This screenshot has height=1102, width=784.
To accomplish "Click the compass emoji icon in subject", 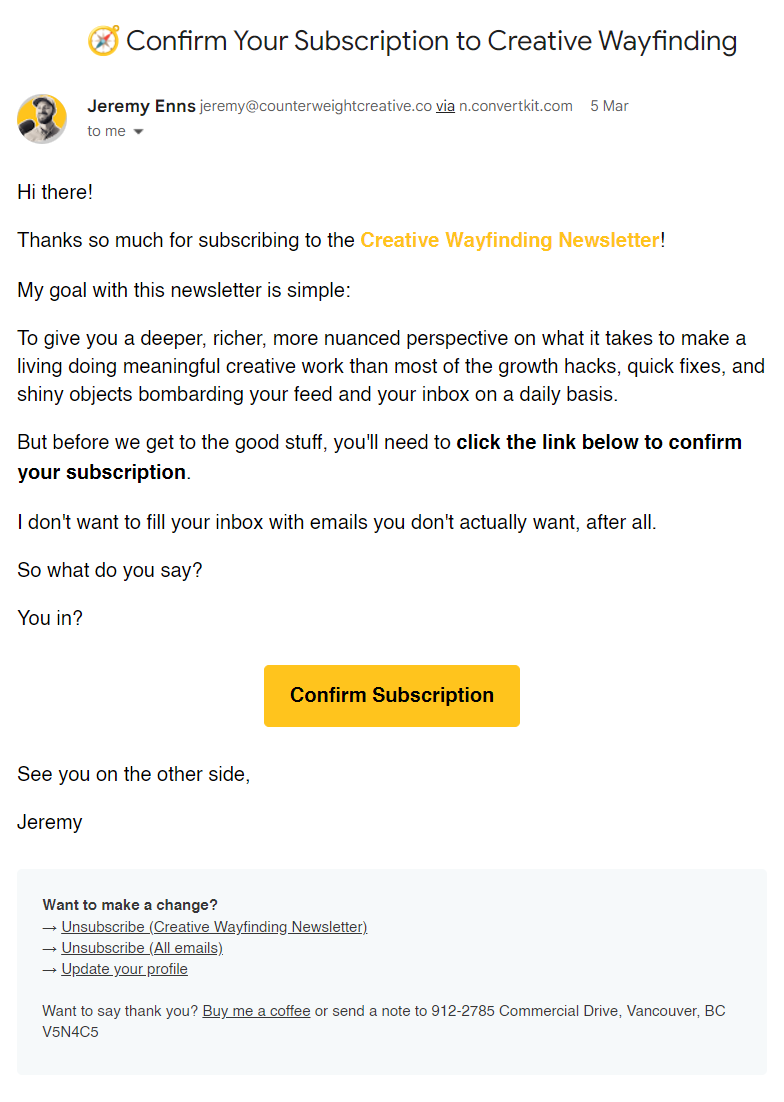I will tap(103, 41).
